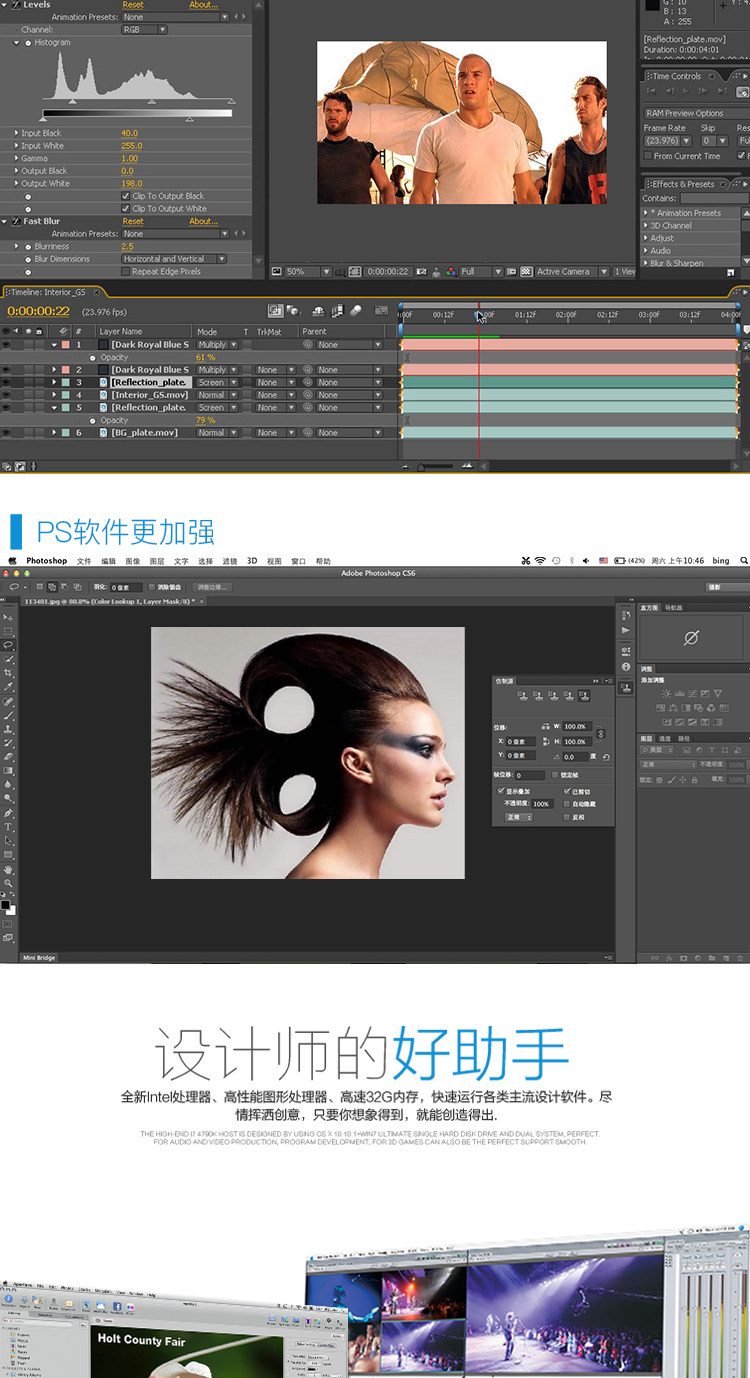Click Reset link for Fast Blur effect
Screen dimensions: 750x1378
click(x=133, y=221)
